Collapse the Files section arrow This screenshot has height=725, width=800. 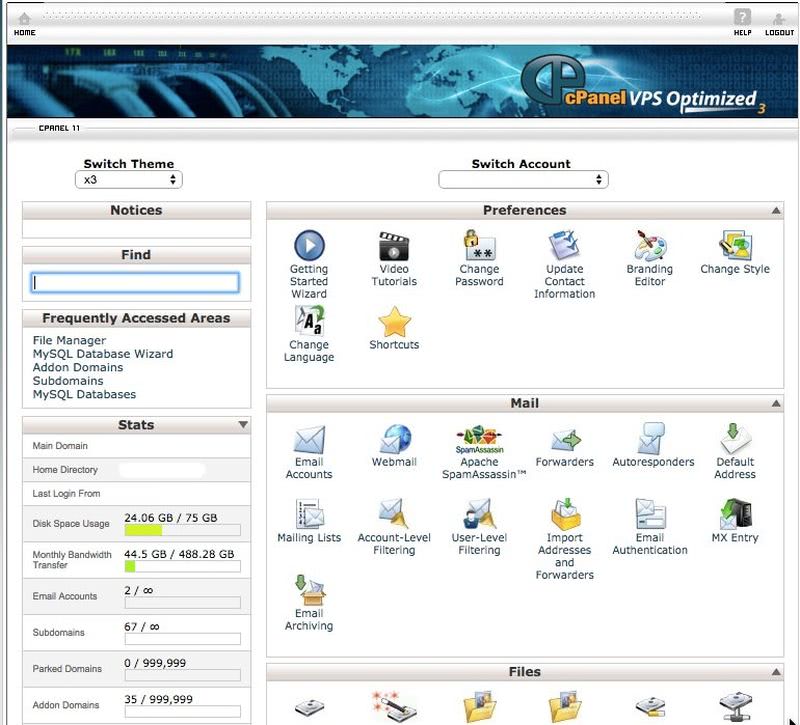[x=776, y=672]
